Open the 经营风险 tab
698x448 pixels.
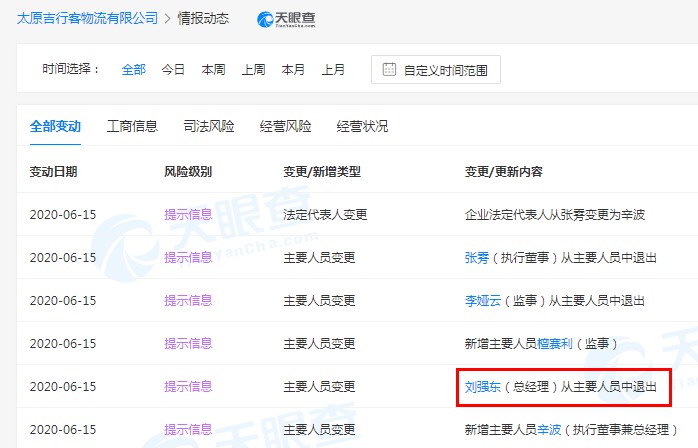click(285, 126)
